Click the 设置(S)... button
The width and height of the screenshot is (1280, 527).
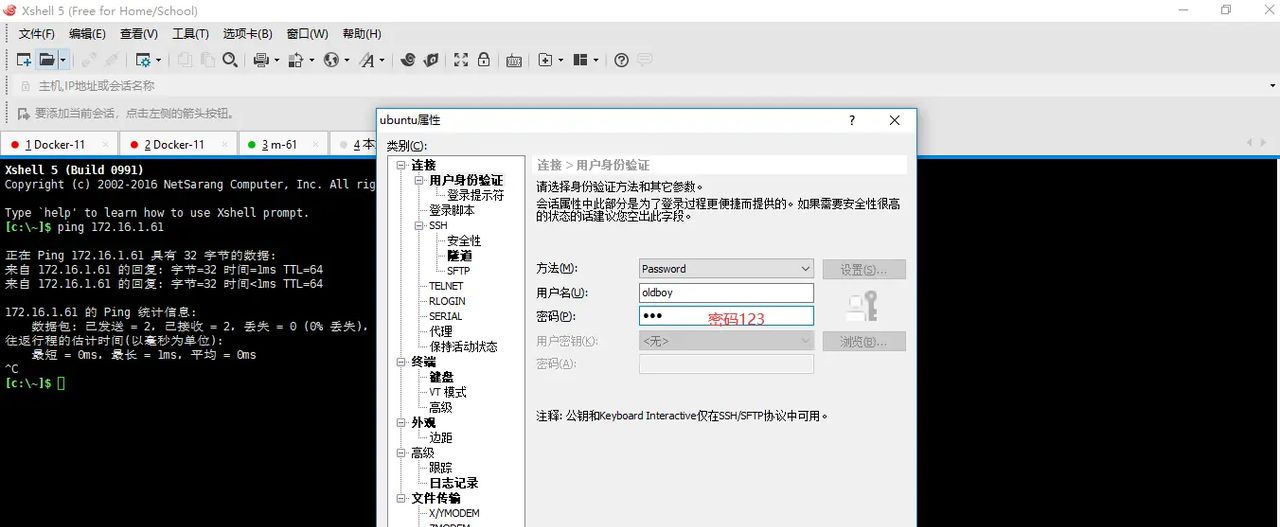pos(864,269)
